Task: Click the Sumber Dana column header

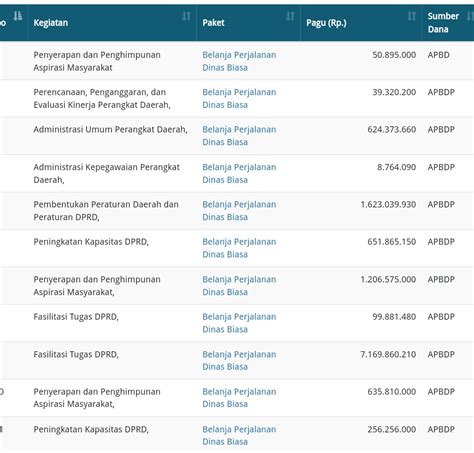Action: click(448, 23)
